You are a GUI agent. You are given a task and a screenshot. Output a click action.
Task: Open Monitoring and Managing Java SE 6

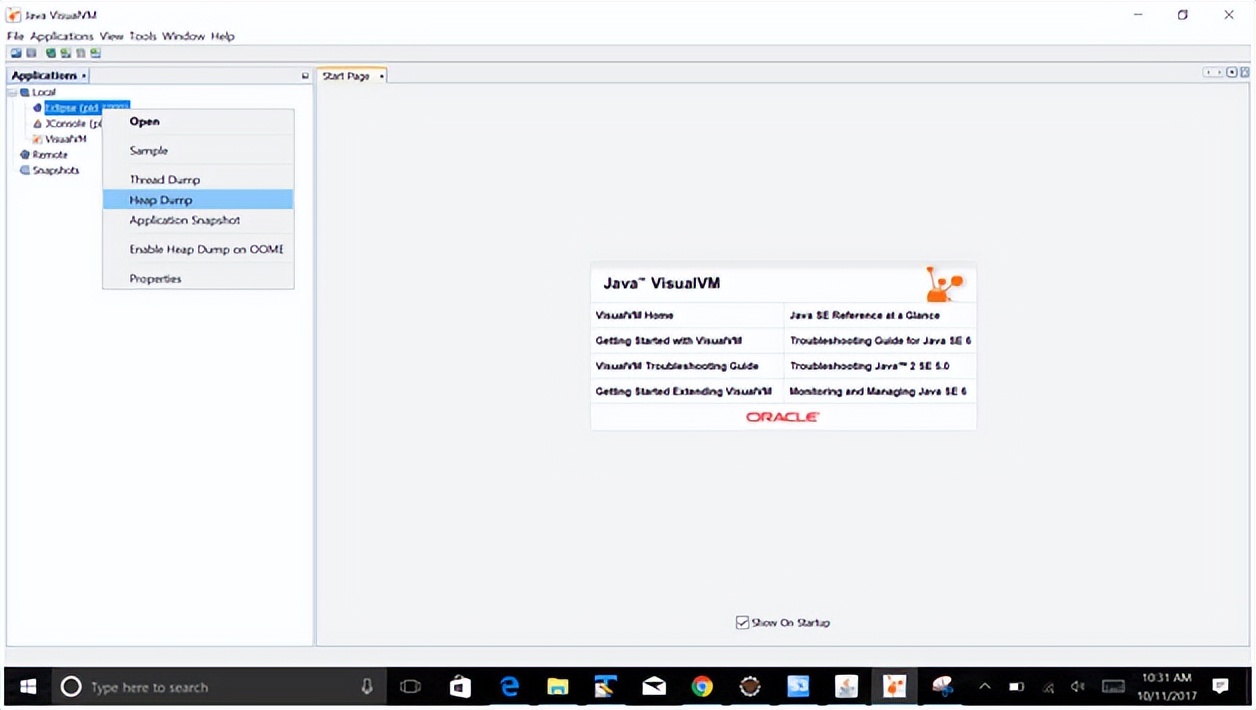(x=878, y=392)
